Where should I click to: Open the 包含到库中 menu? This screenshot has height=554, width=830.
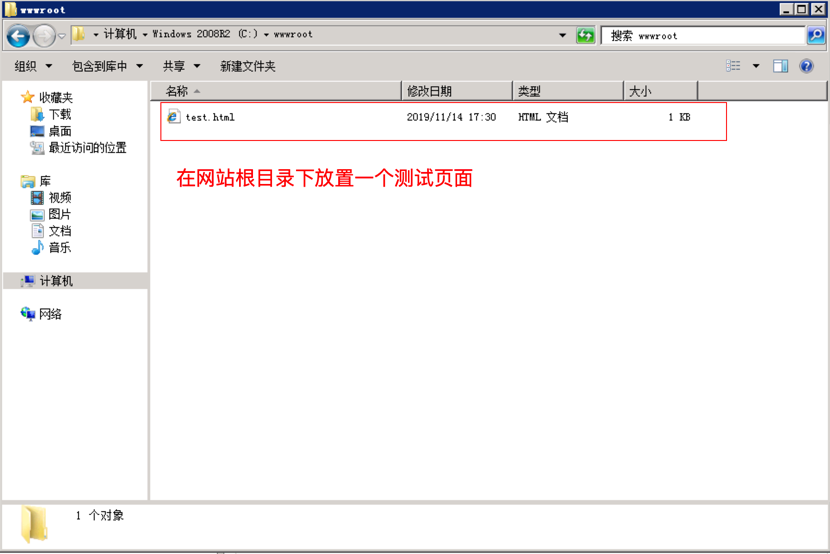pyautogui.click(x=107, y=66)
